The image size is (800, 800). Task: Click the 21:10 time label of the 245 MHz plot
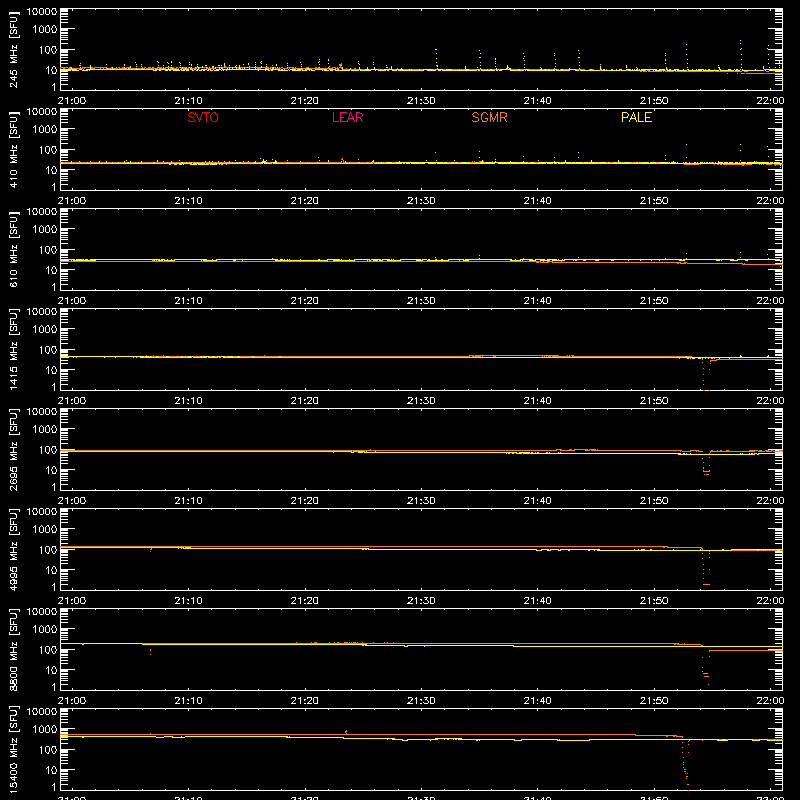pos(188,101)
